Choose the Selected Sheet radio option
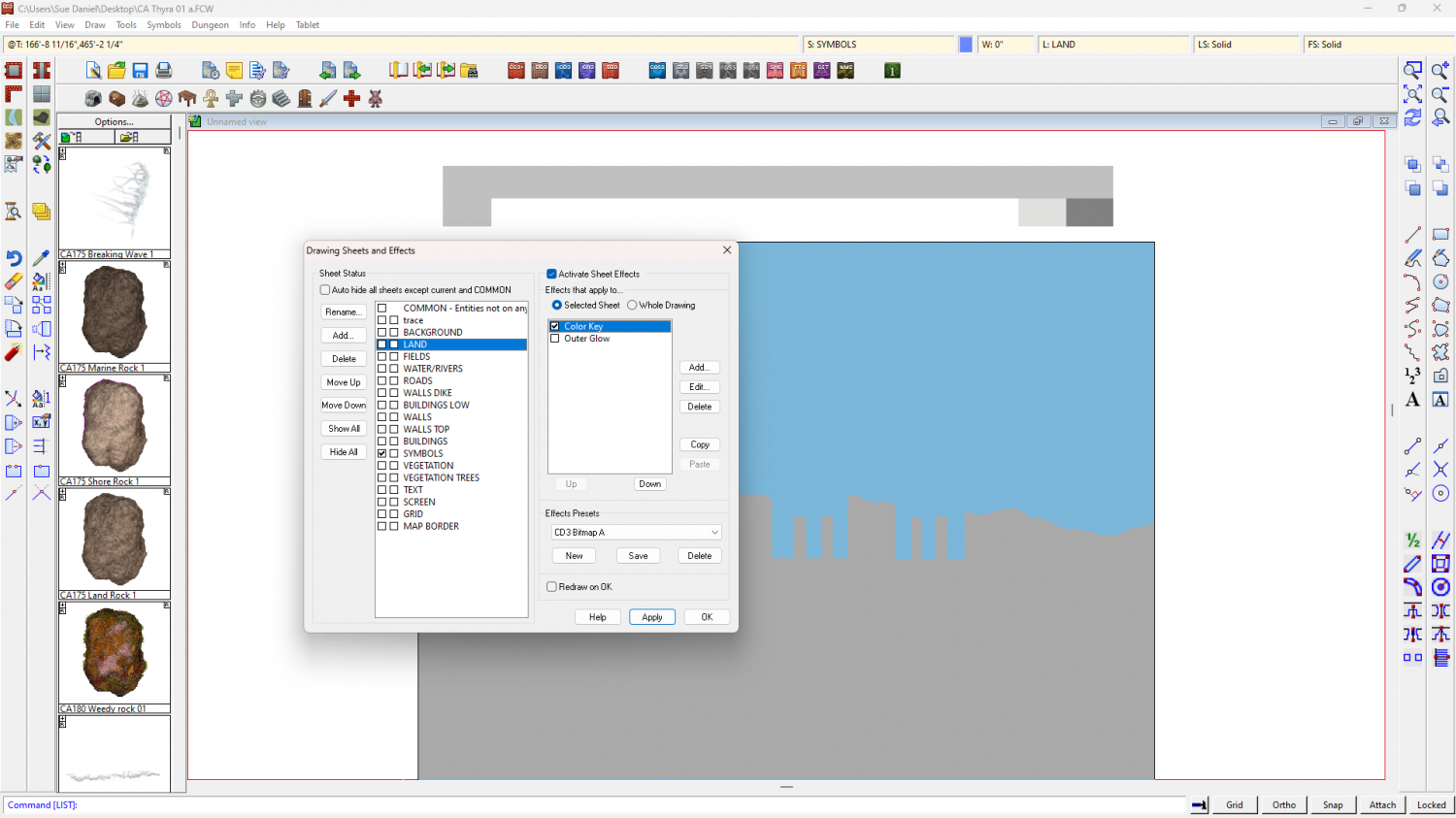Screen dimensions: 1456x818 (x=557, y=306)
